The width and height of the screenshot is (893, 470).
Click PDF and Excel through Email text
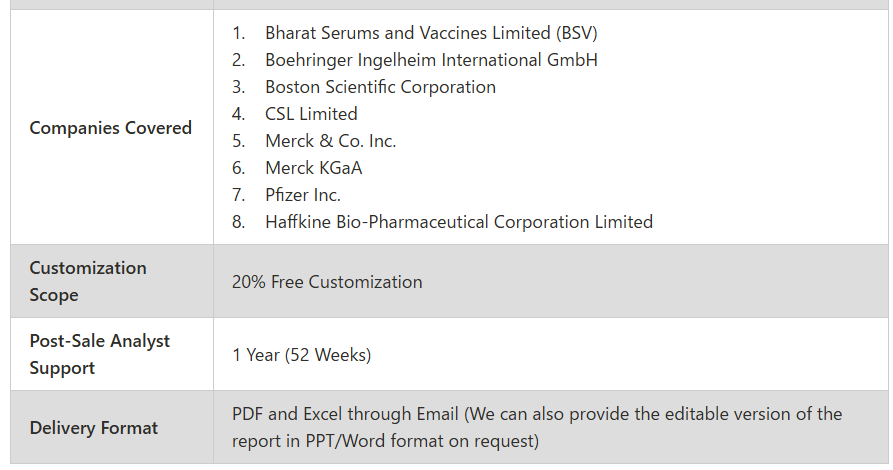coord(345,414)
